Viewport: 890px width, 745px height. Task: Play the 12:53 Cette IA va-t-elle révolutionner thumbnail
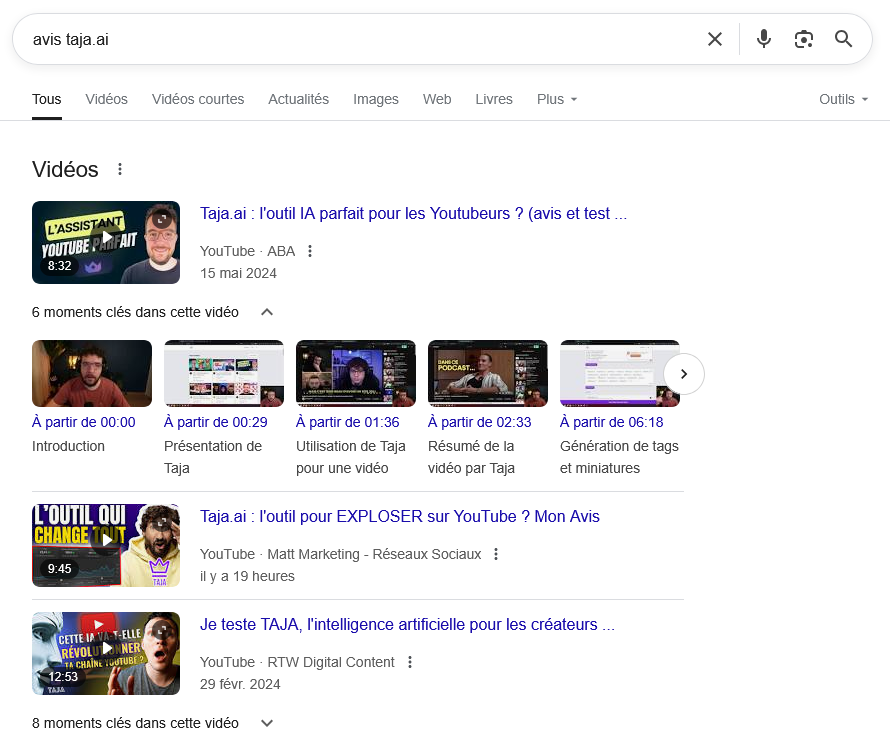(x=106, y=654)
